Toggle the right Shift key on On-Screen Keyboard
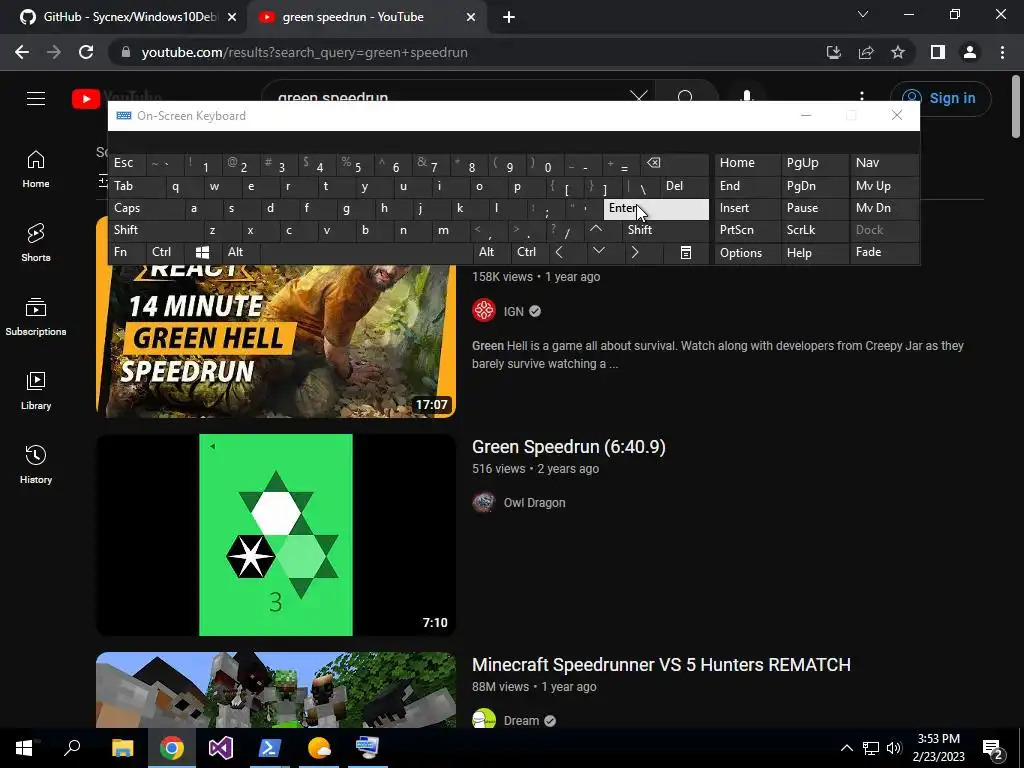 click(x=665, y=230)
